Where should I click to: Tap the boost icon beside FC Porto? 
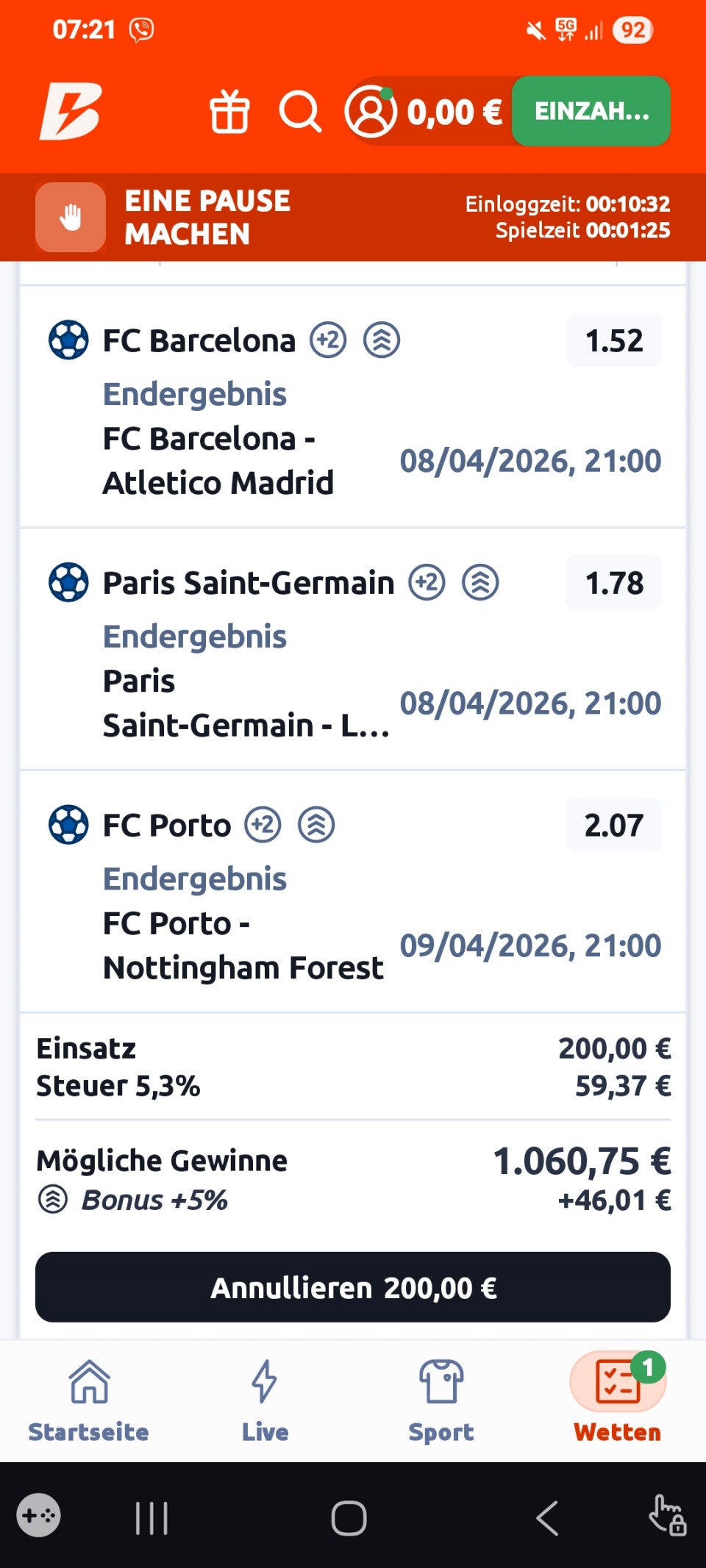(316, 825)
